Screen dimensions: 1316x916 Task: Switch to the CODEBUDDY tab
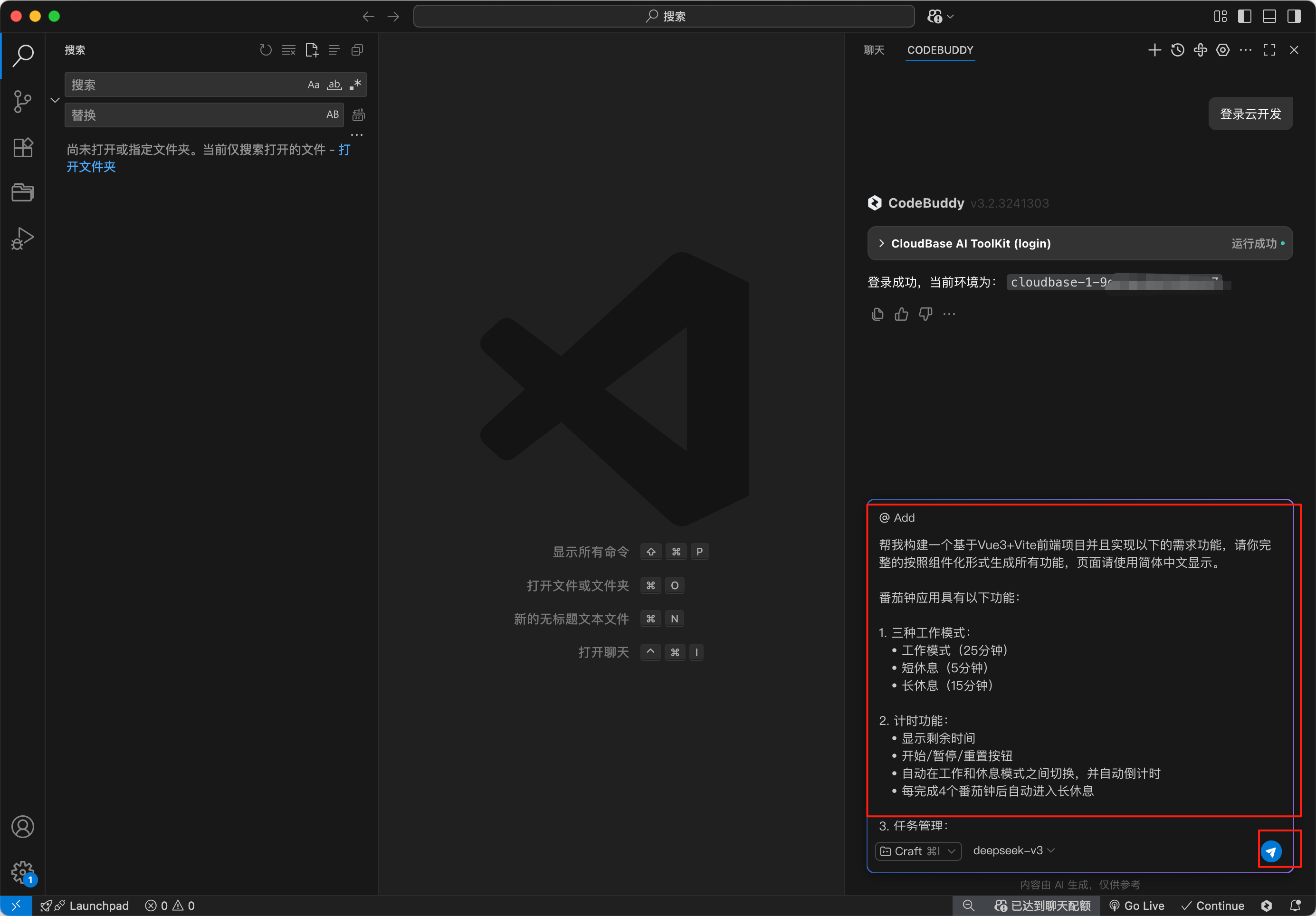[x=940, y=50]
